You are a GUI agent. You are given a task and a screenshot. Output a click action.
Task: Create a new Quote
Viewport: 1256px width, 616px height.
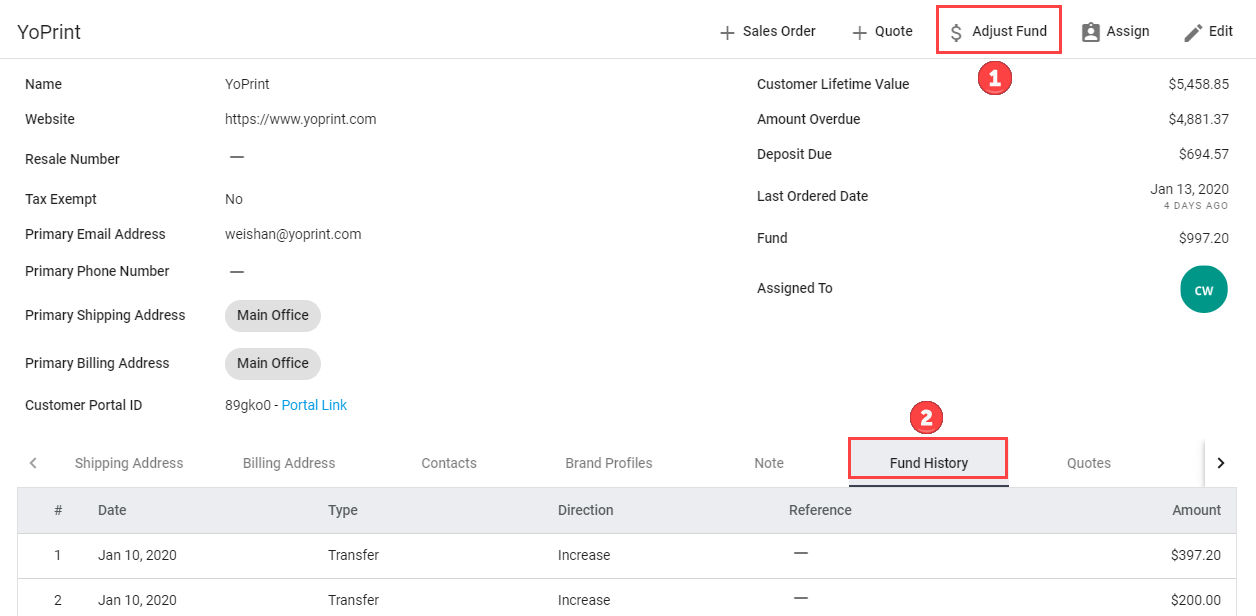click(x=882, y=32)
